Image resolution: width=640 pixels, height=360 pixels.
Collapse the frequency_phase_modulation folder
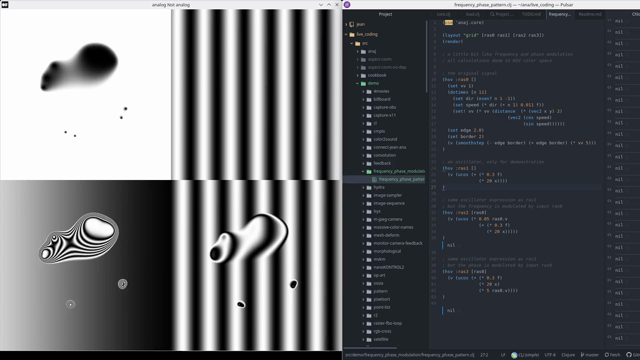[x=363, y=171]
